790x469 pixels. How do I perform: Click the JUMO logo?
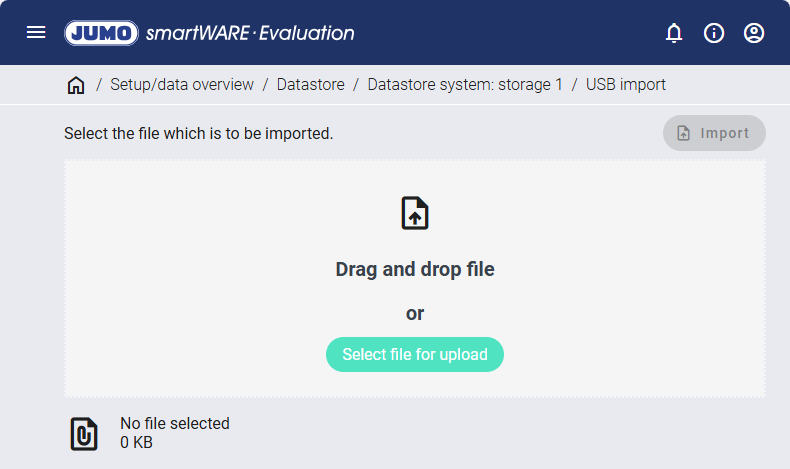[101, 33]
